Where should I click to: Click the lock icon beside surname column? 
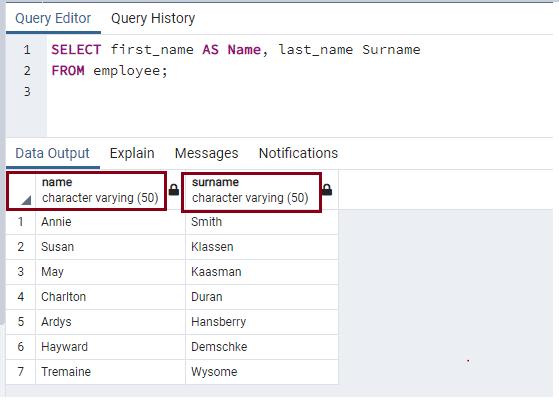(x=327, y=190)
